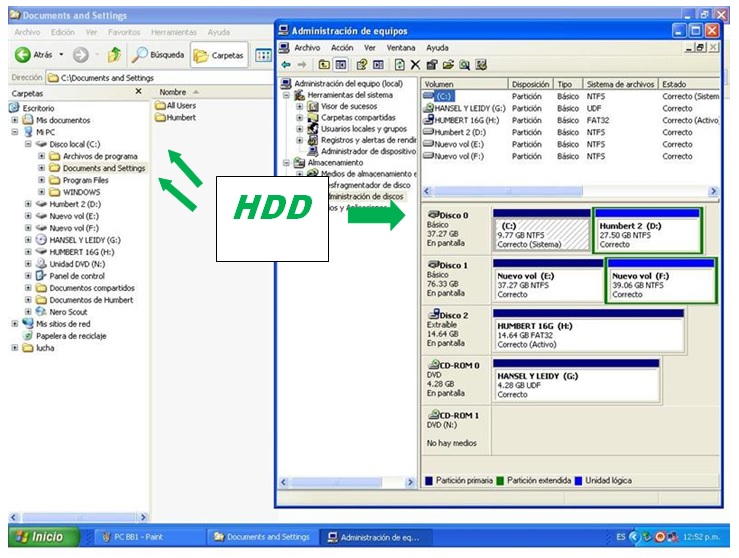Toggle the Carpetas folders pane button

(219, 55)
